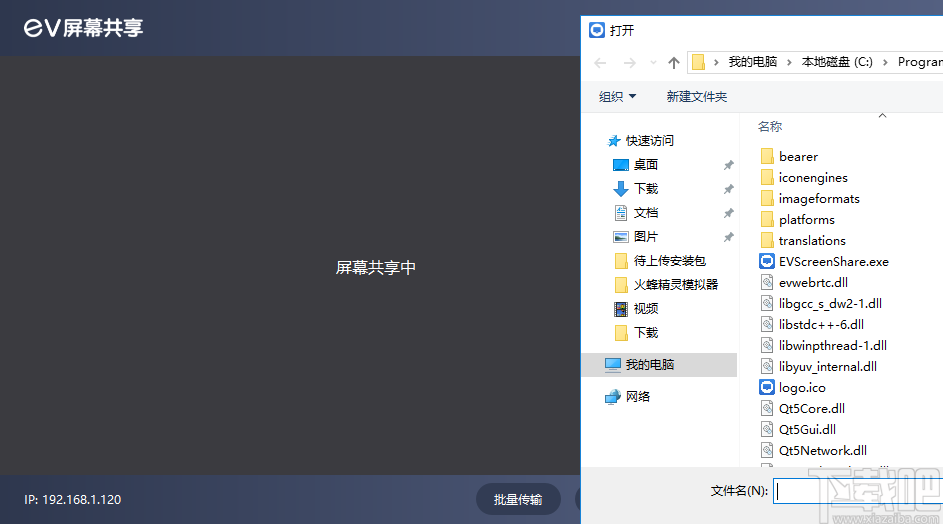Image resolution: width=943 pixels, height=524 pixels.
Task: Expand the chevron after 本地磁盘 (C:) in the path
Action: [x=885, y=62]
